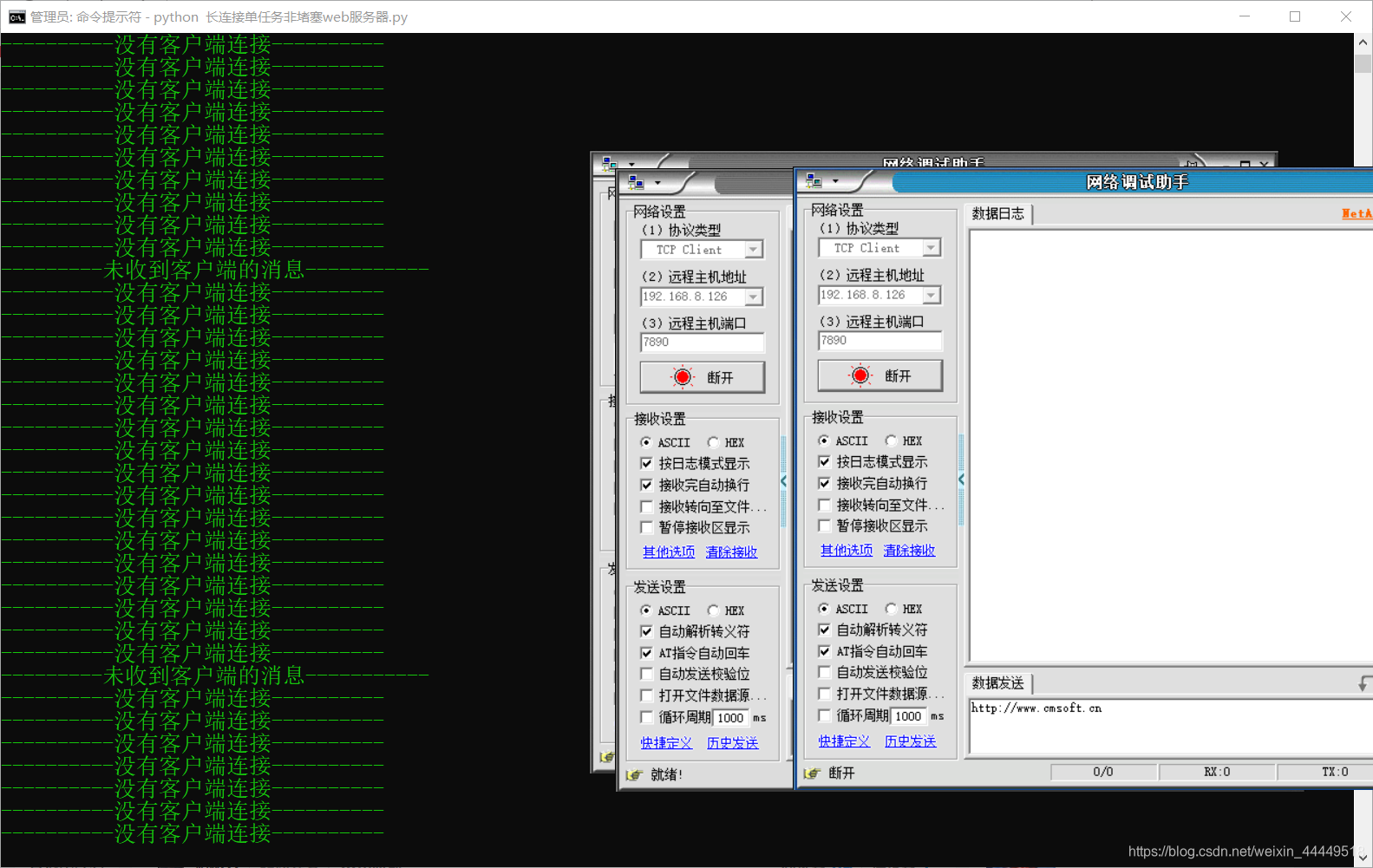
Task: Enable 打开文件数据源 checkbox in the front window
Action: 825,694
